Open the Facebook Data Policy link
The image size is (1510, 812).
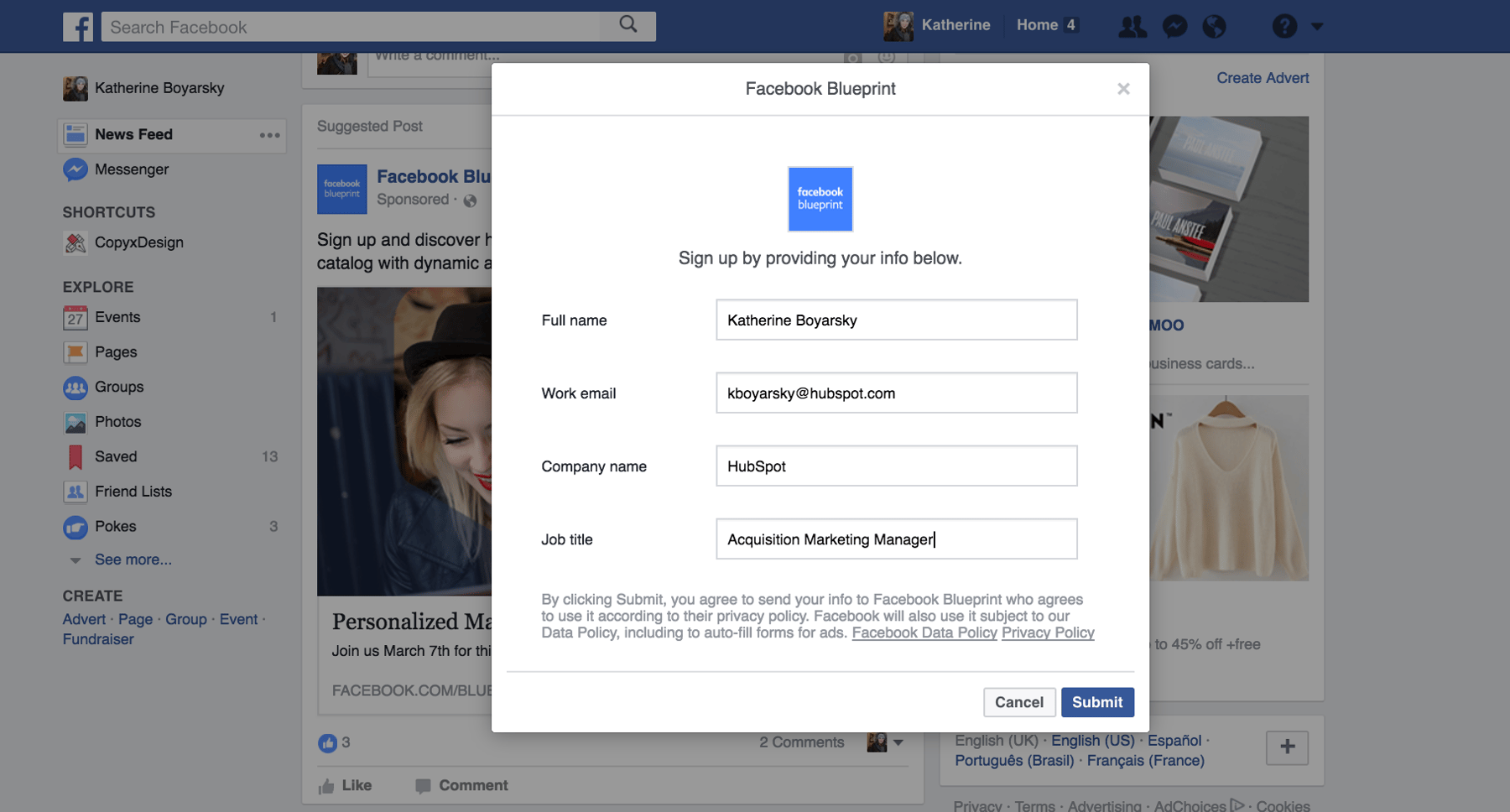click(924, 632)
